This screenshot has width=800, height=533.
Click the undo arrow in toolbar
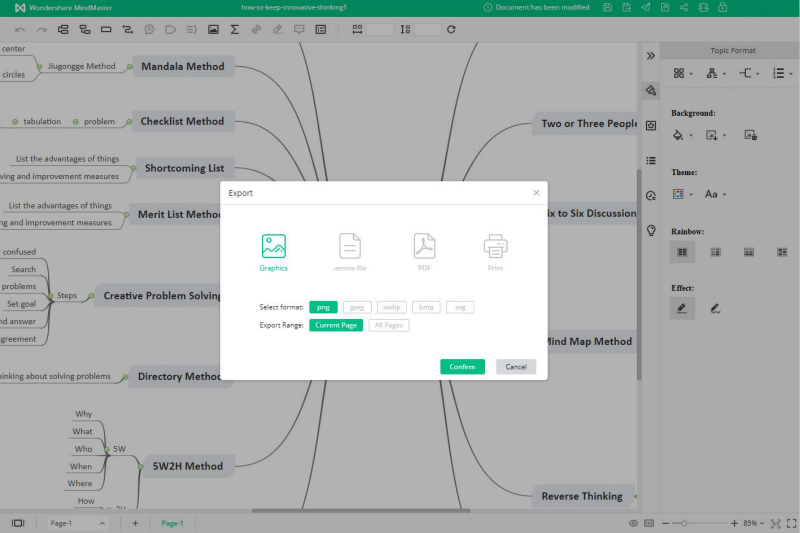(20, 30)
